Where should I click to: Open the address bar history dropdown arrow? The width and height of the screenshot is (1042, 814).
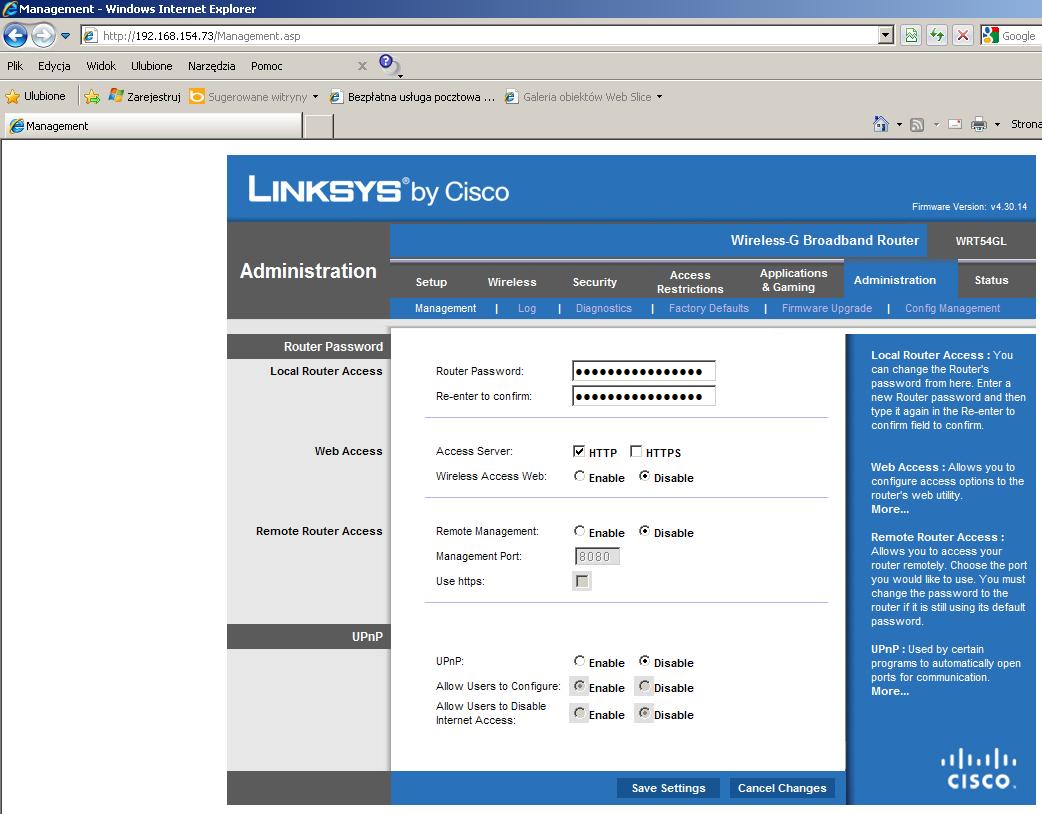(885, 35)
